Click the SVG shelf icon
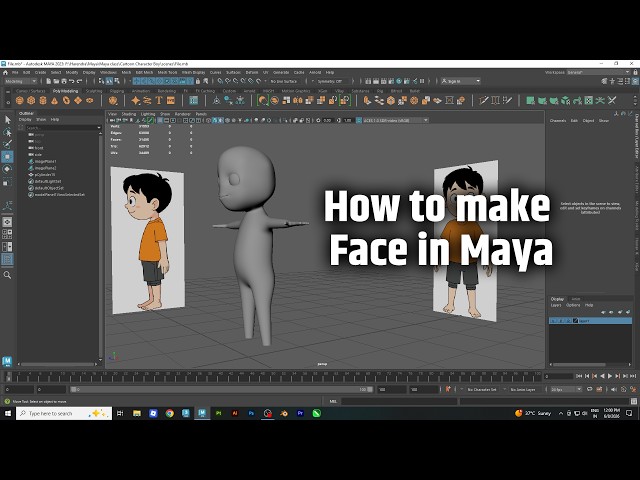 click(x=171, y=100)
